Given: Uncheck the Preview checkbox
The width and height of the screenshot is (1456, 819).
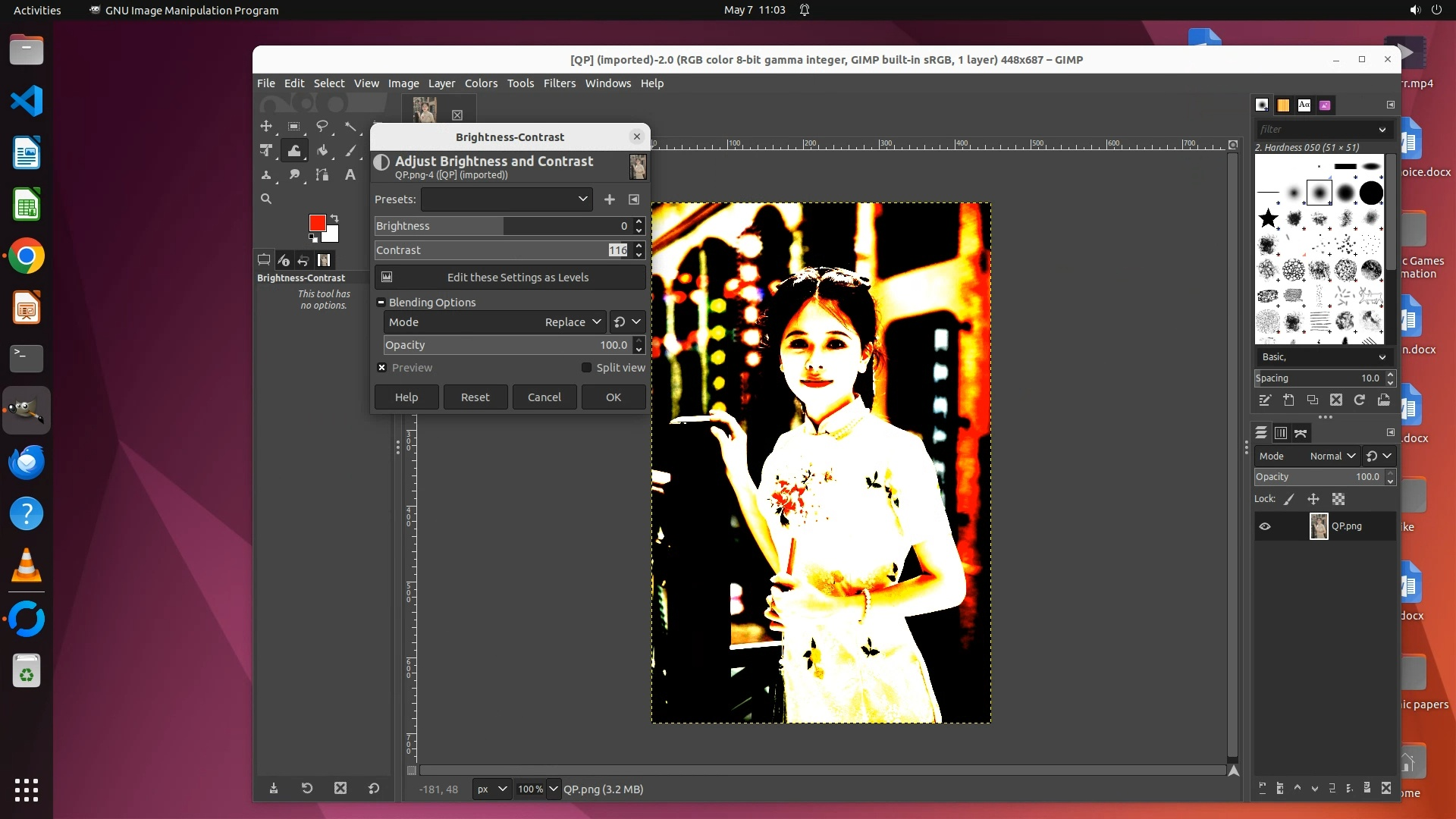Looking at the screenshot, I should tap(382, 368).
